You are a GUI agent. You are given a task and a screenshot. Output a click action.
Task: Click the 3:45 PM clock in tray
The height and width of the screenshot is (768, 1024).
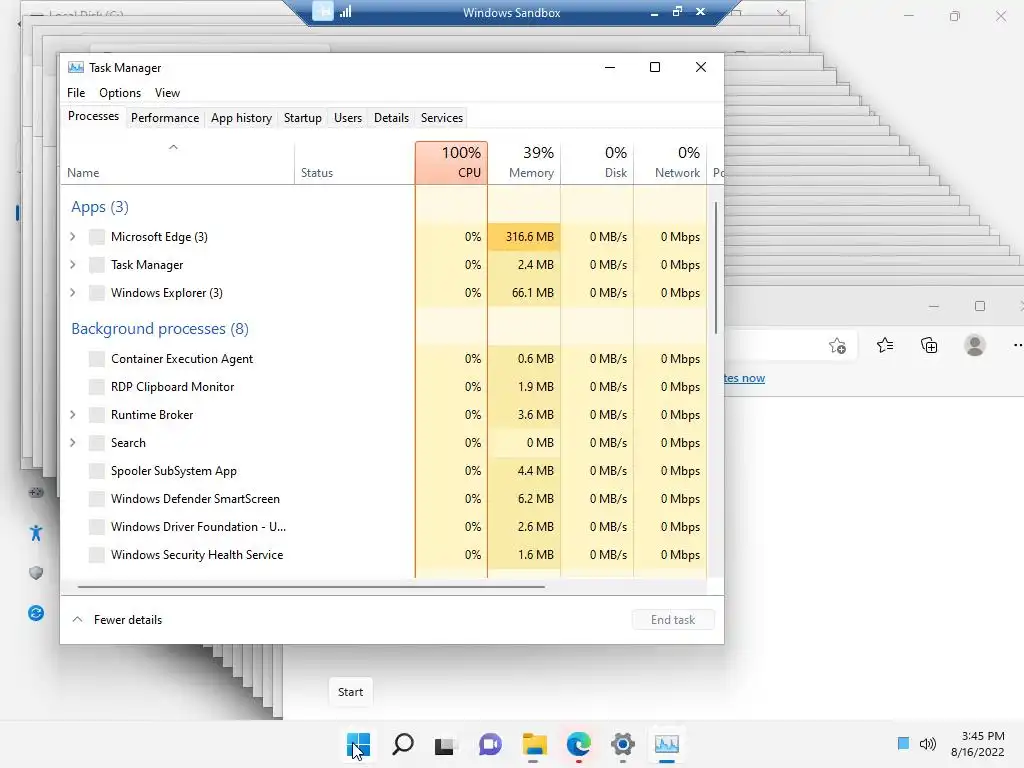pyautogui.click(x=982, y=736)
